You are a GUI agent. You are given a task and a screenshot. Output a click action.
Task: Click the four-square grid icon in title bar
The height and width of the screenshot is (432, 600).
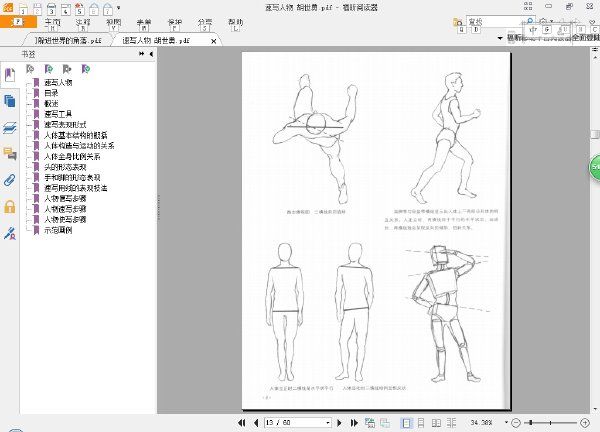(x=528, y=6)
